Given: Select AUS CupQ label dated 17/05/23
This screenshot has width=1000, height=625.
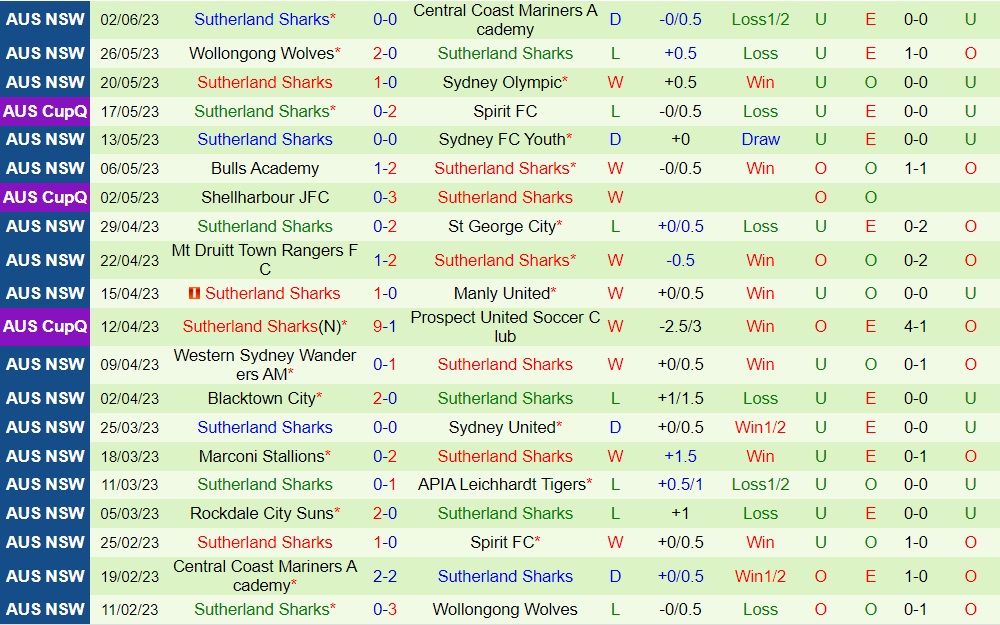Looking at the screenshot, I should (45, 111).
